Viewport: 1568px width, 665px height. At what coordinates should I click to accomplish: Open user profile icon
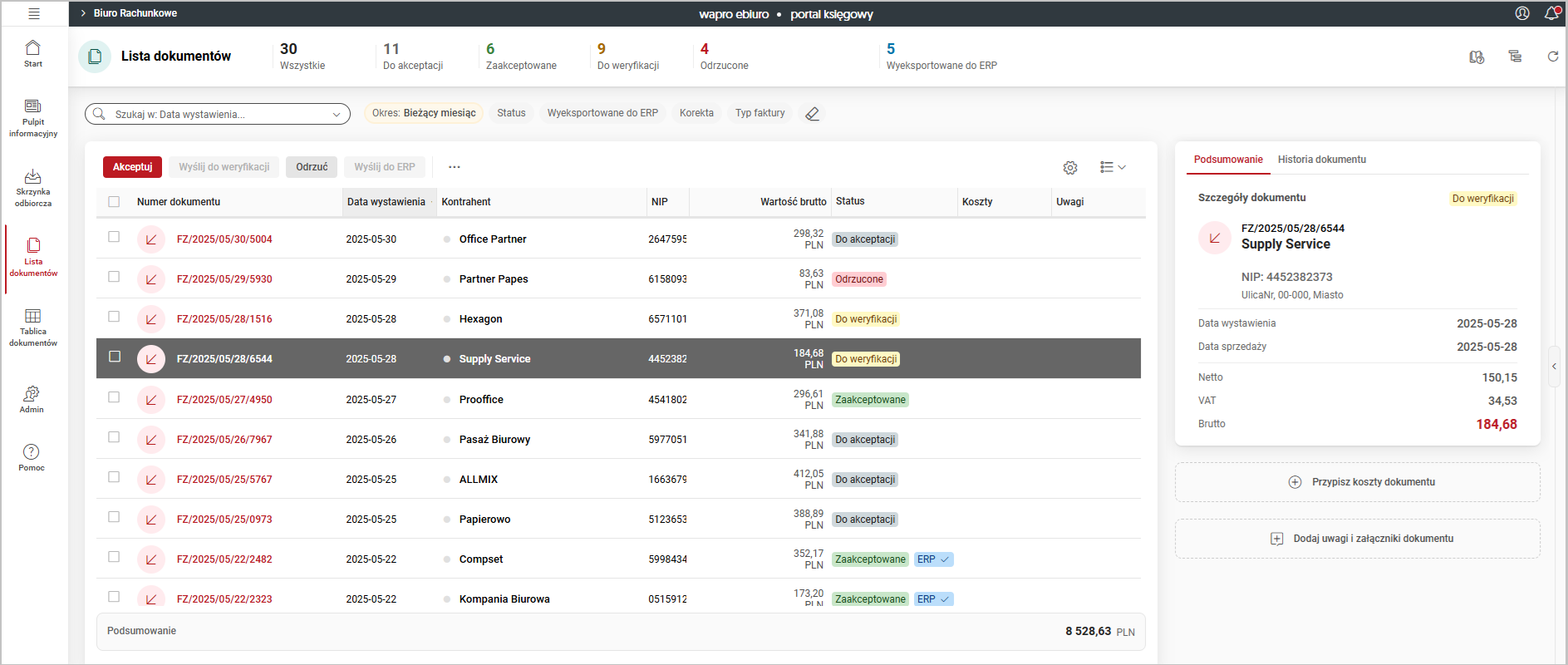[1522, 13]
